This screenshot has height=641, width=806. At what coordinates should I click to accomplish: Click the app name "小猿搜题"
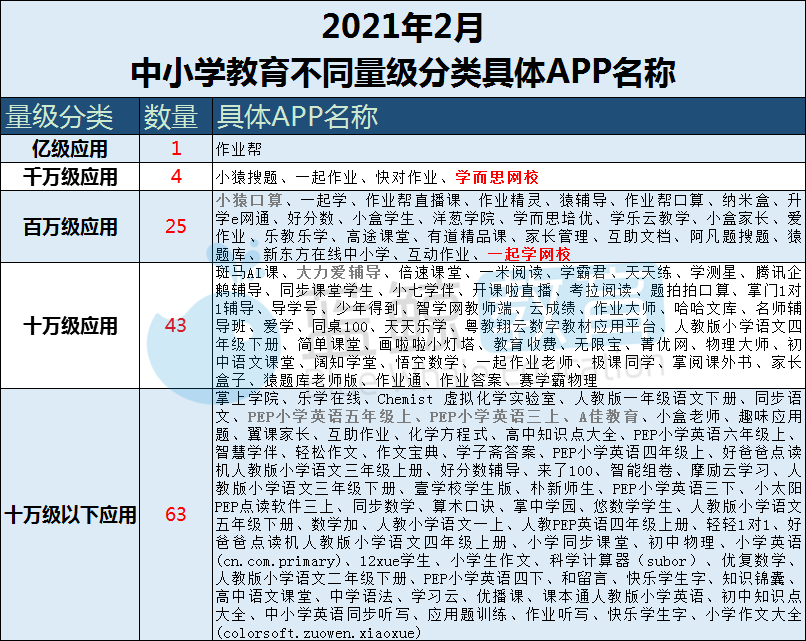tap(247, 177)
